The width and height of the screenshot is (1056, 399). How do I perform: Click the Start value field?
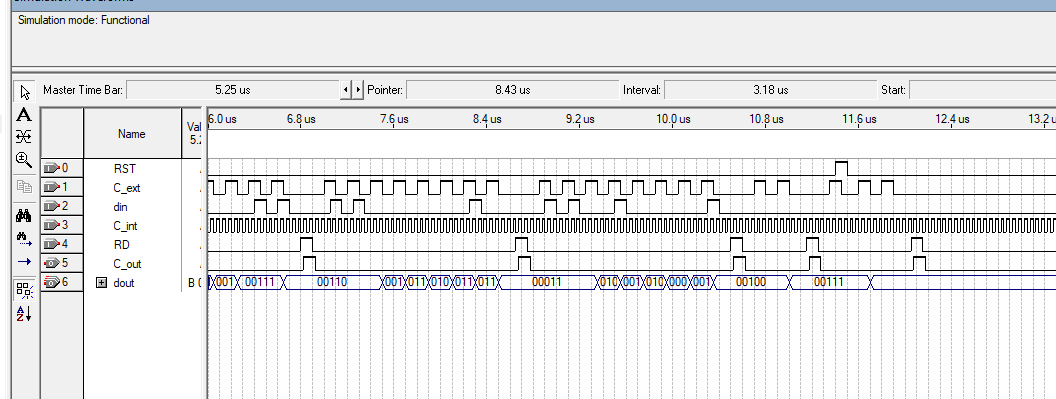982,90
